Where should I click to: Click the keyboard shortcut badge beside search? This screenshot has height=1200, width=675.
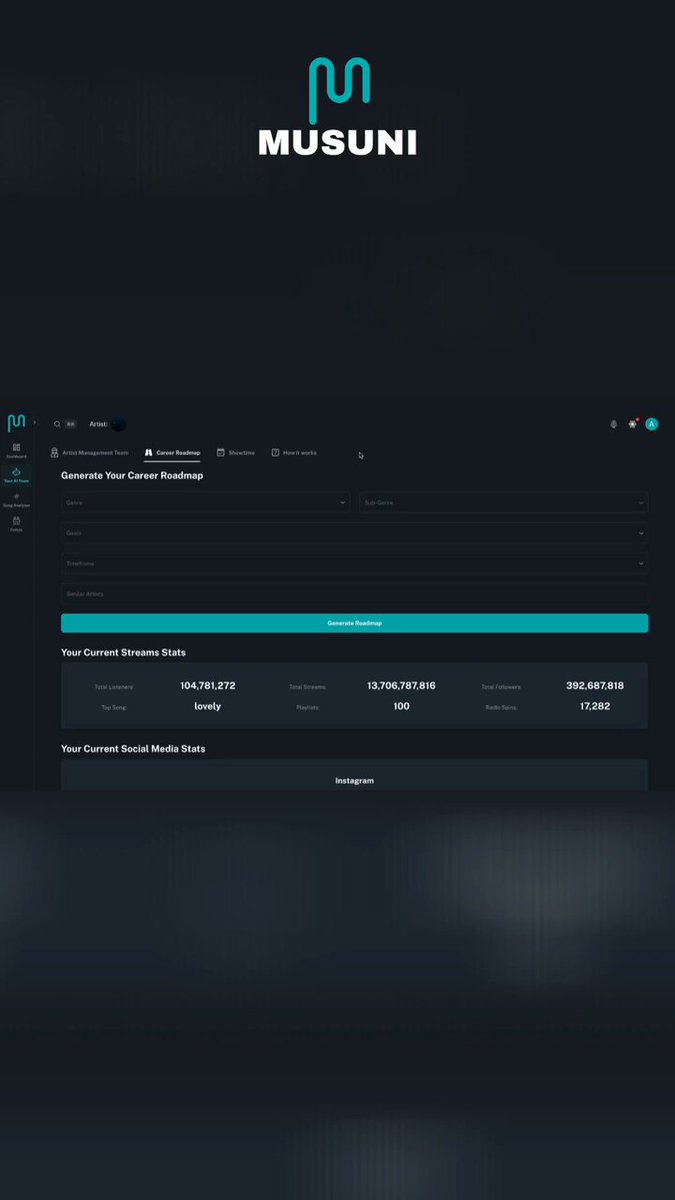70,424
